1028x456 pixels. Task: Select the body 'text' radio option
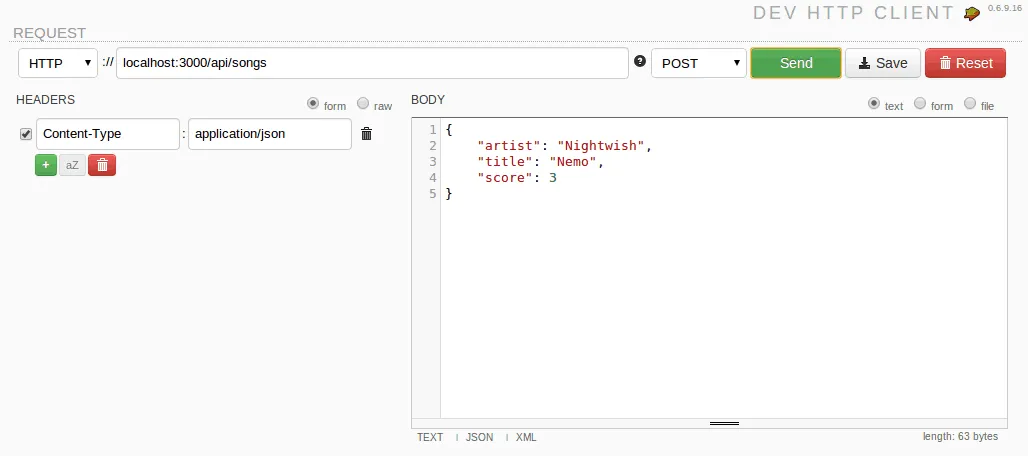[874, 104]
